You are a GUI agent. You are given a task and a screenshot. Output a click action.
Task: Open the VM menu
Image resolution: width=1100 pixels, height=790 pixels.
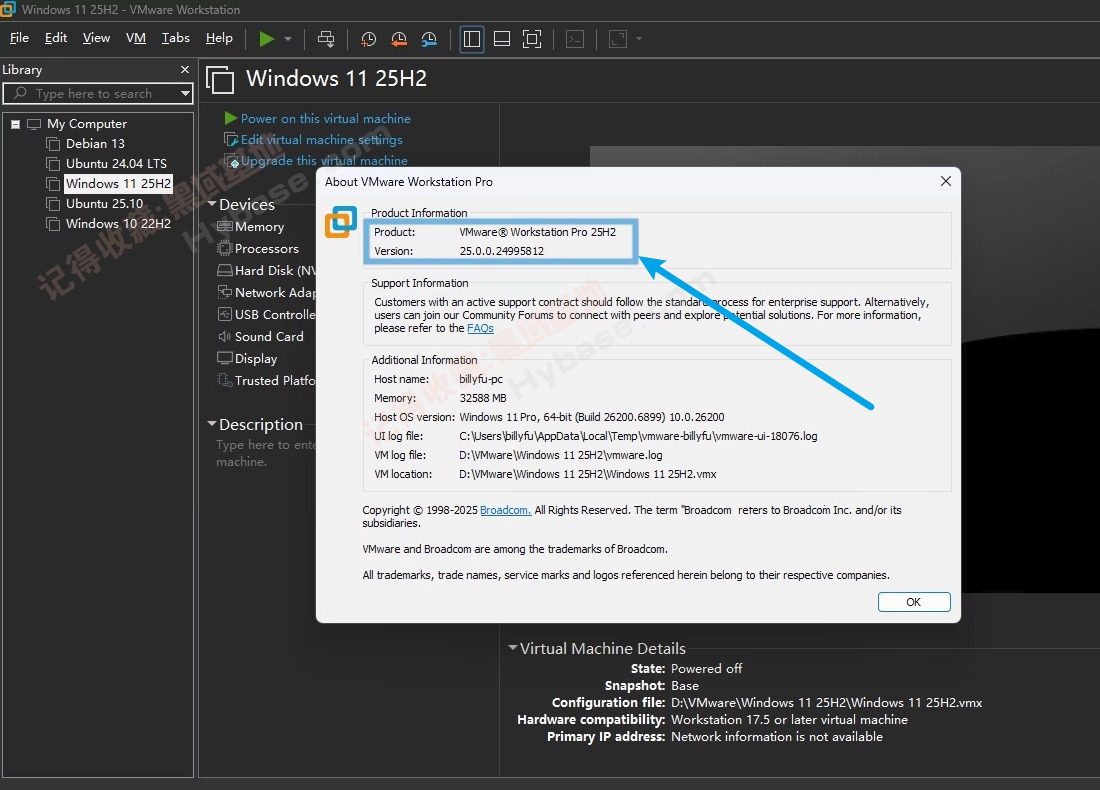pyautogui.click(x=136, y=38)
